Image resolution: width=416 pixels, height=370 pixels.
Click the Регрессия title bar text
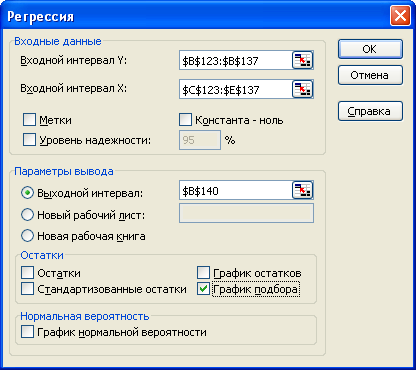click(x=40, y=16)
